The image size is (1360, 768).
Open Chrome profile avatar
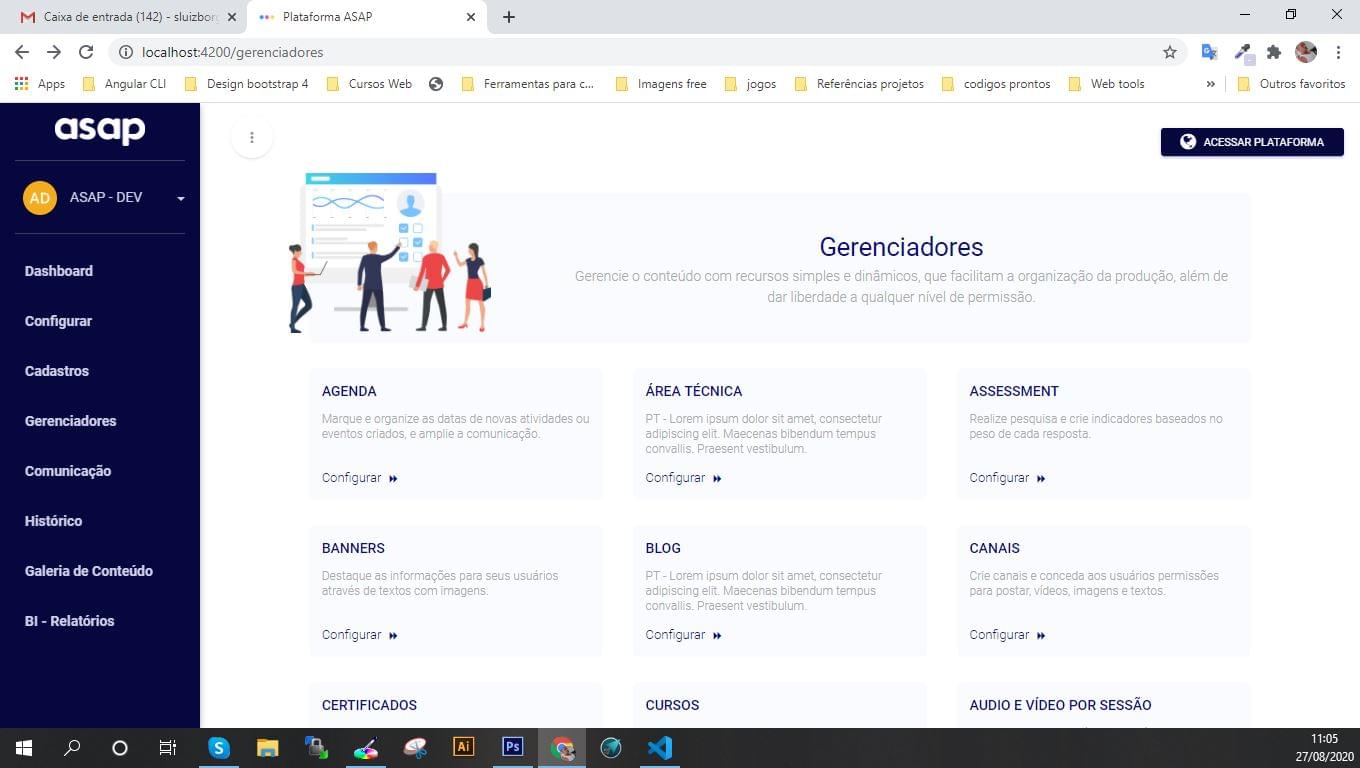point(1306,52)
